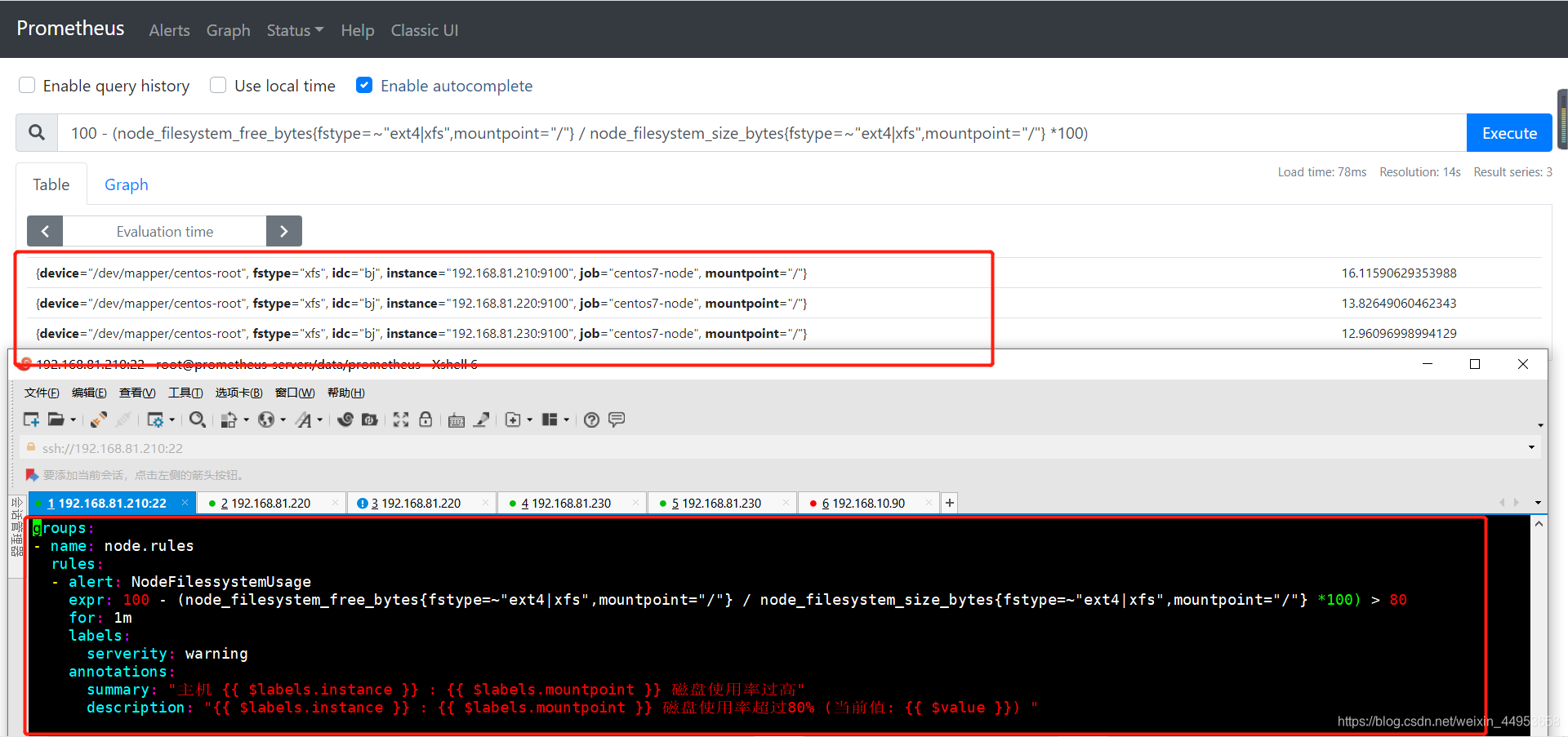
Task: Click the Prometheus brand logo text
Action: (x=70, y=29)
